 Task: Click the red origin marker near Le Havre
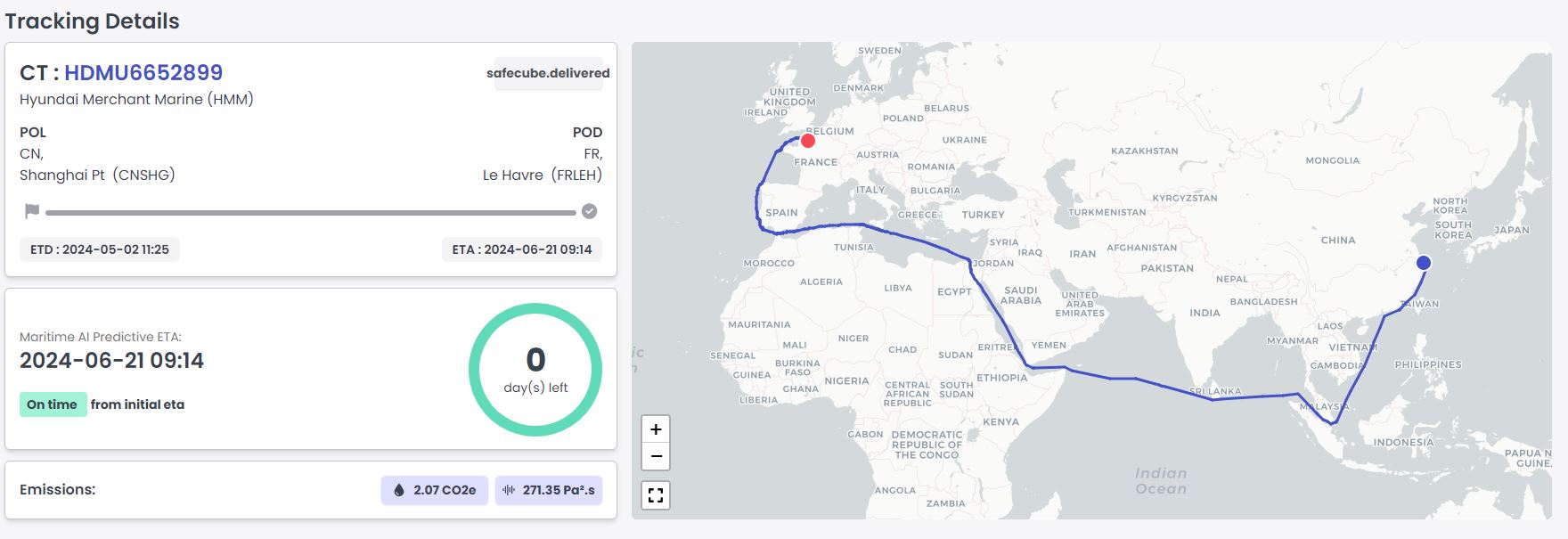(x=808, y=140)
